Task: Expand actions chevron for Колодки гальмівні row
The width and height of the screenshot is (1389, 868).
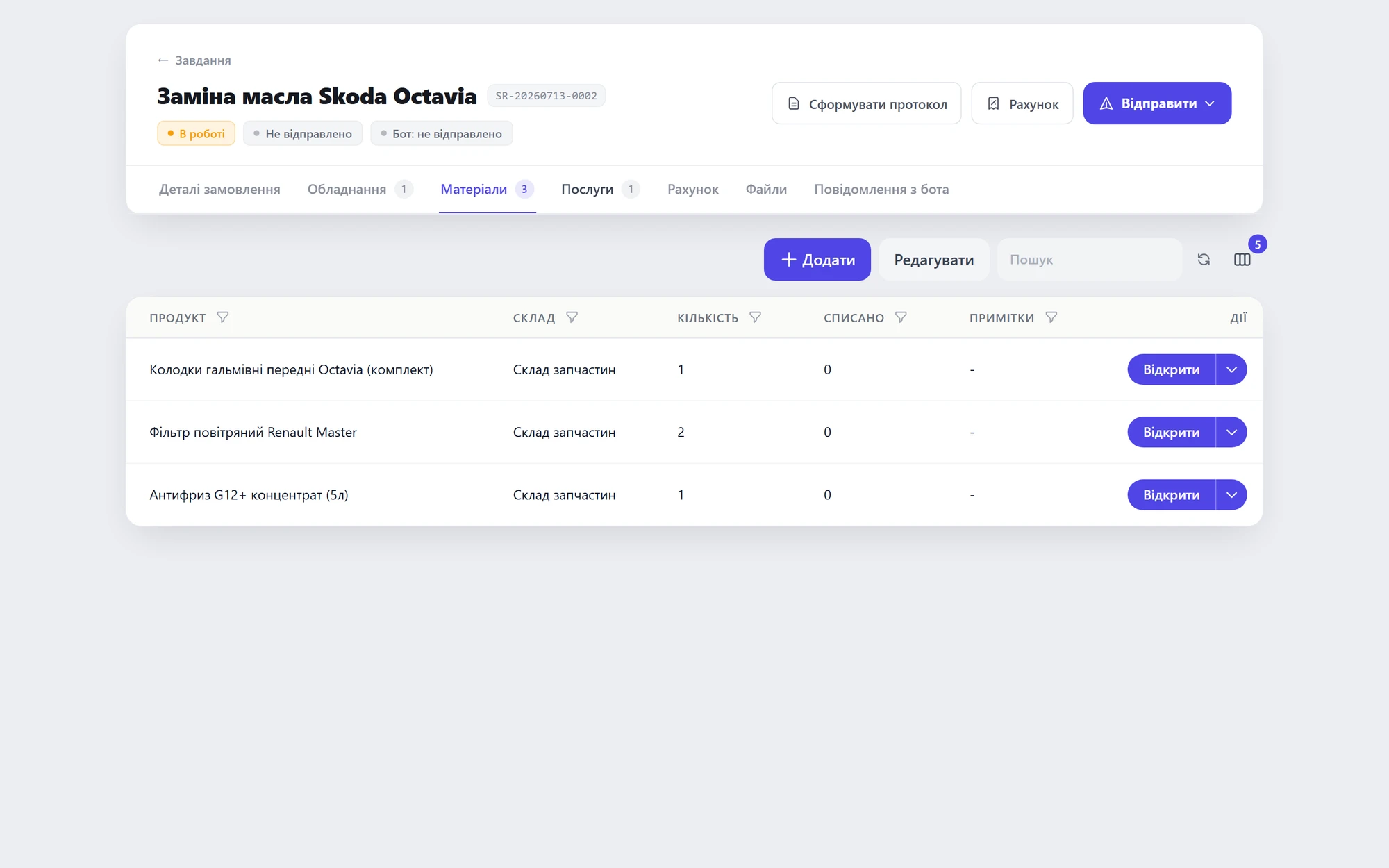Action: coord(1231,369)
